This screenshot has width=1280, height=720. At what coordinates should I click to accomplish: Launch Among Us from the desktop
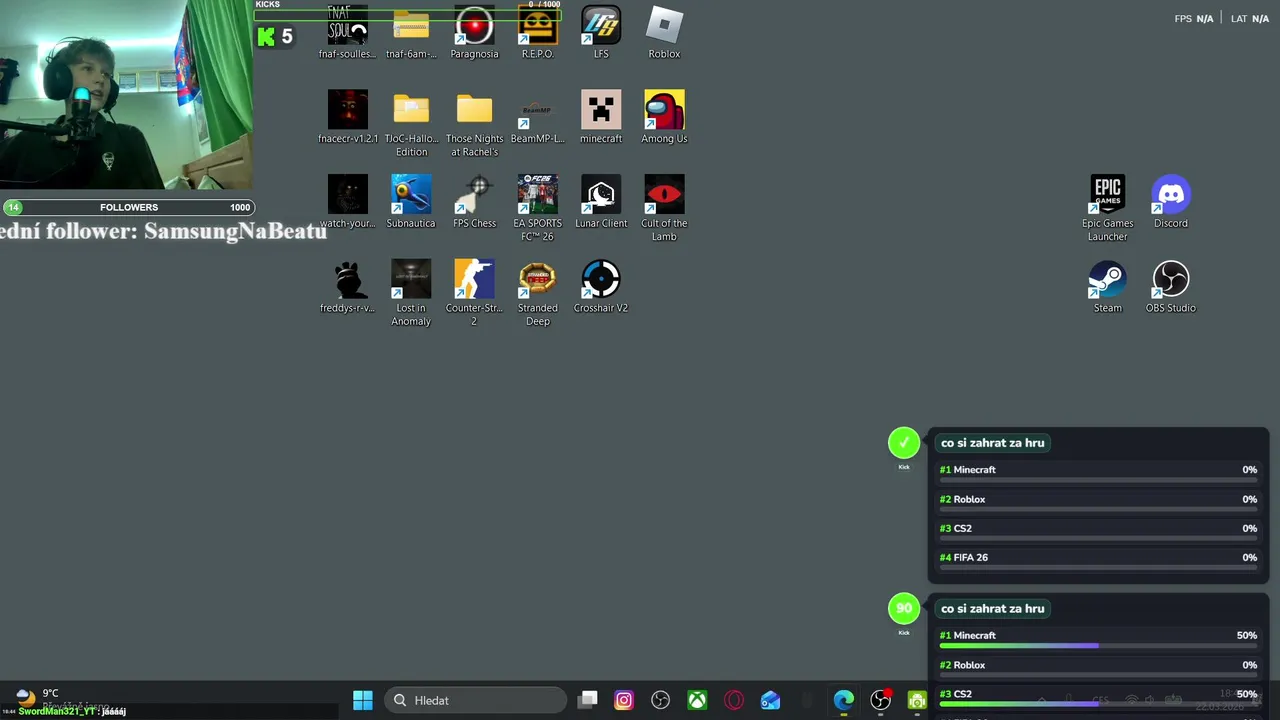[664, 118]
